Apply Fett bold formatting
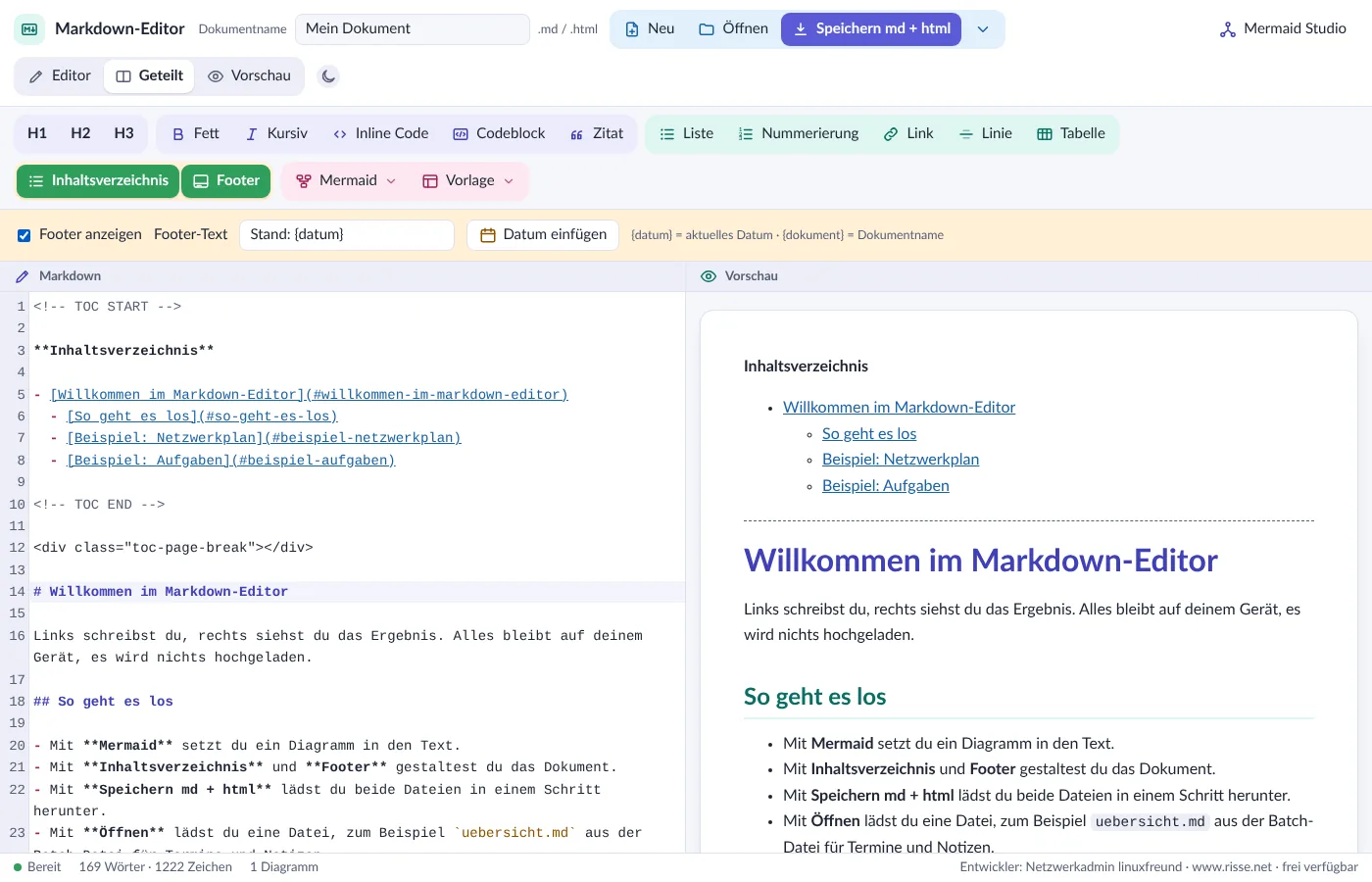Viewport: 1372px width, 882px height. pyautogui.click(x=195, y=133)
